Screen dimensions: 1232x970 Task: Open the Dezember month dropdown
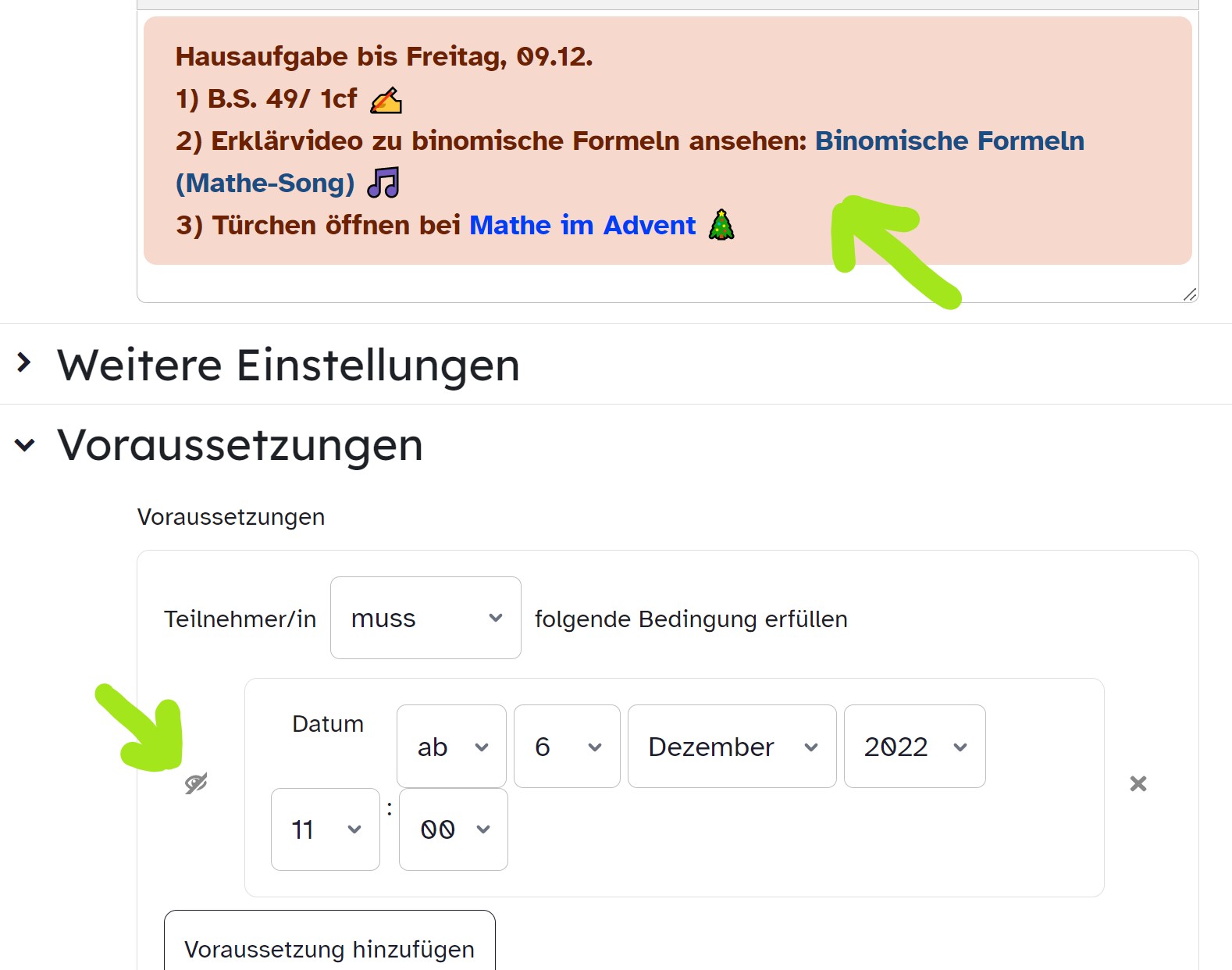coord(732,747)
